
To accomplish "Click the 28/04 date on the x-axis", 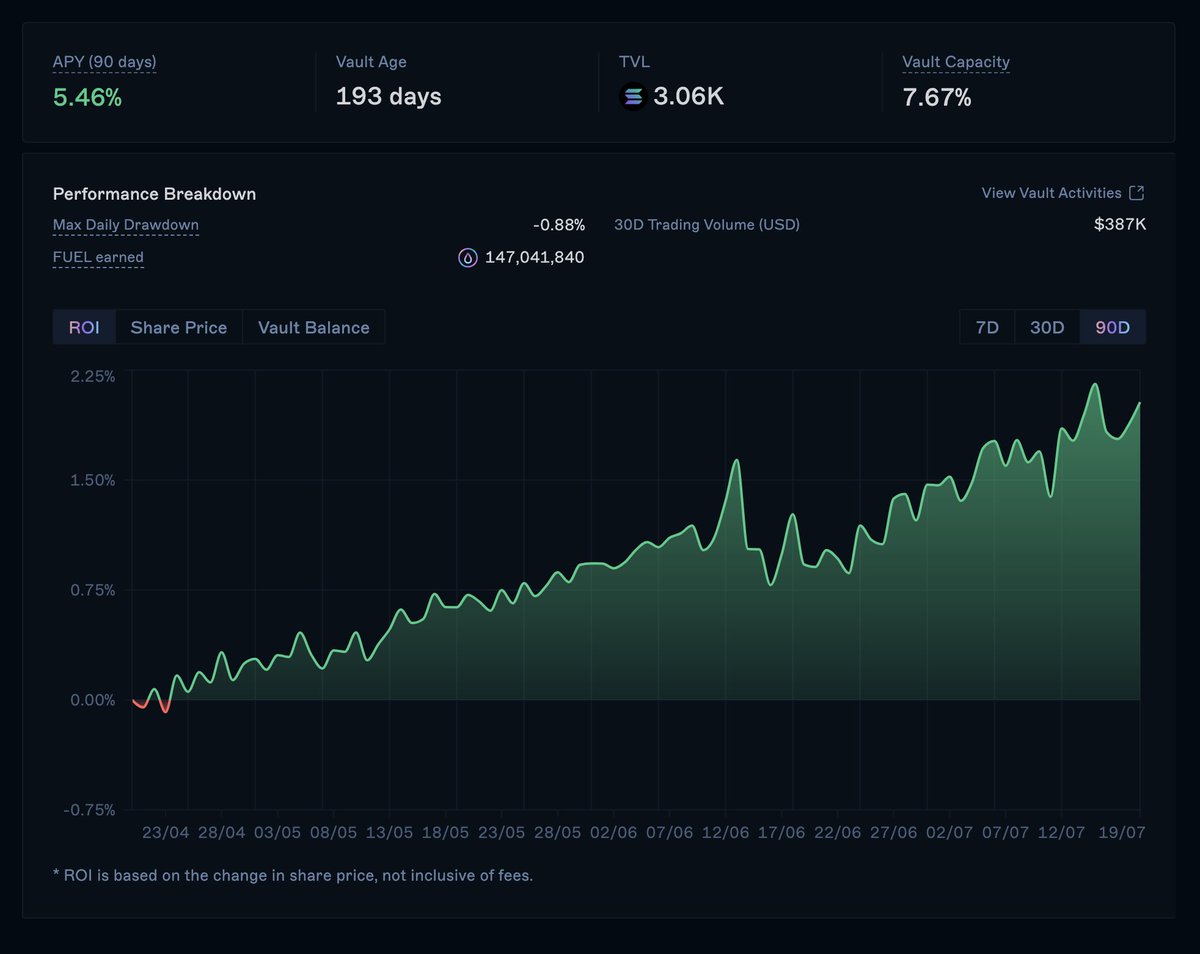I will point(222,833).
